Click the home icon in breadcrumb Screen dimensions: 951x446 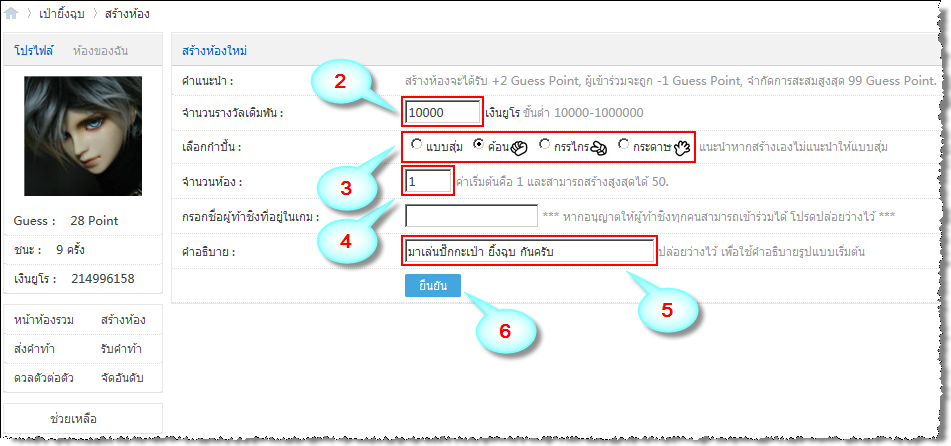click(x=11, y=13)
